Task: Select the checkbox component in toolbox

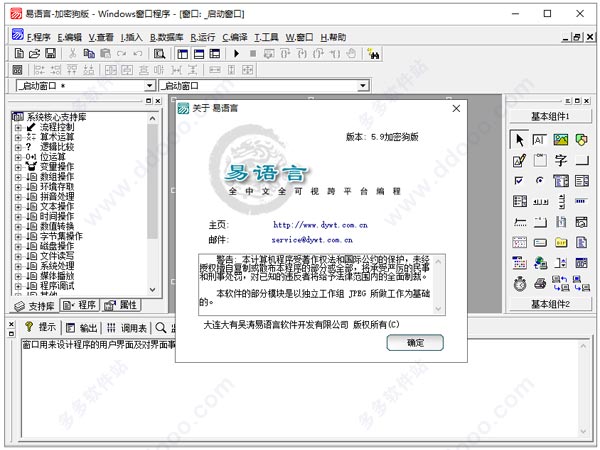Action: pyautogui.click(x=519, y=181)
